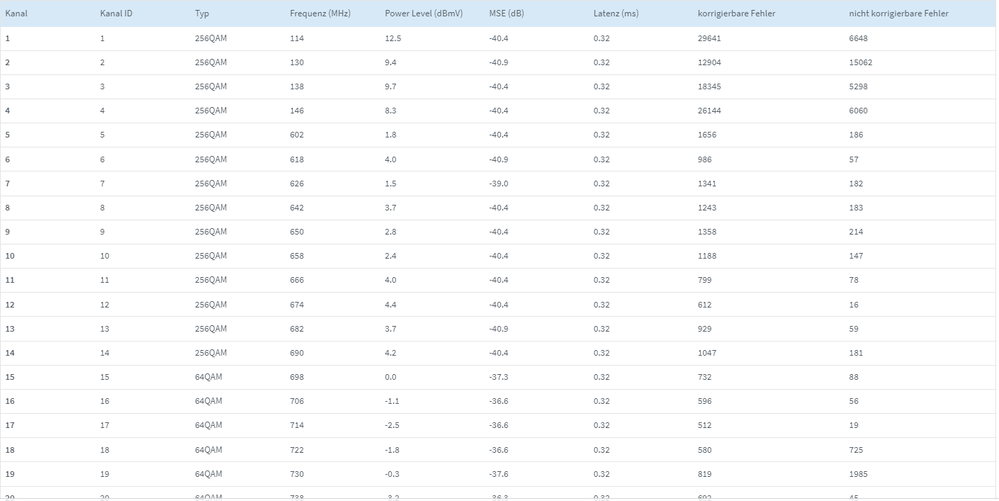Click the 15062 uncorrectable errors value

860,62
